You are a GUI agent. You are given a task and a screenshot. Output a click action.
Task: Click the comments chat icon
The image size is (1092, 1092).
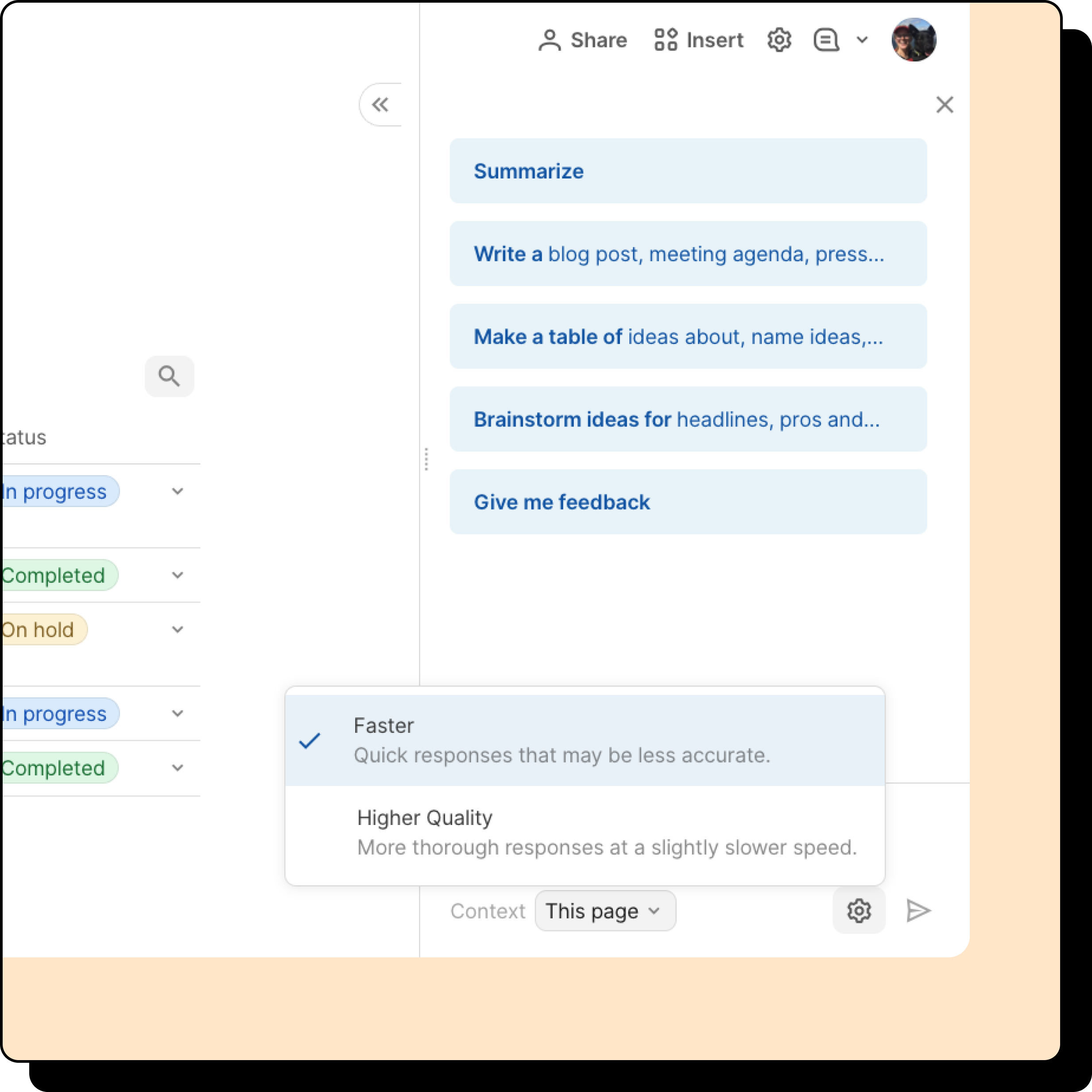(x=826, y=40)
